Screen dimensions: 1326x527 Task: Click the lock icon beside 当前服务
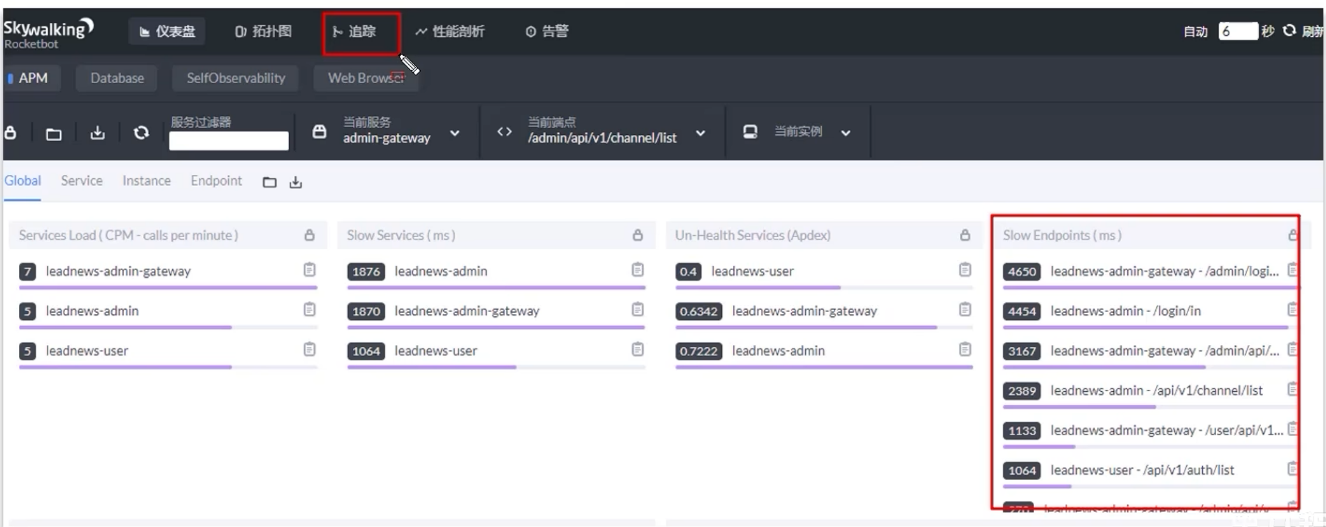click(320, 131)
